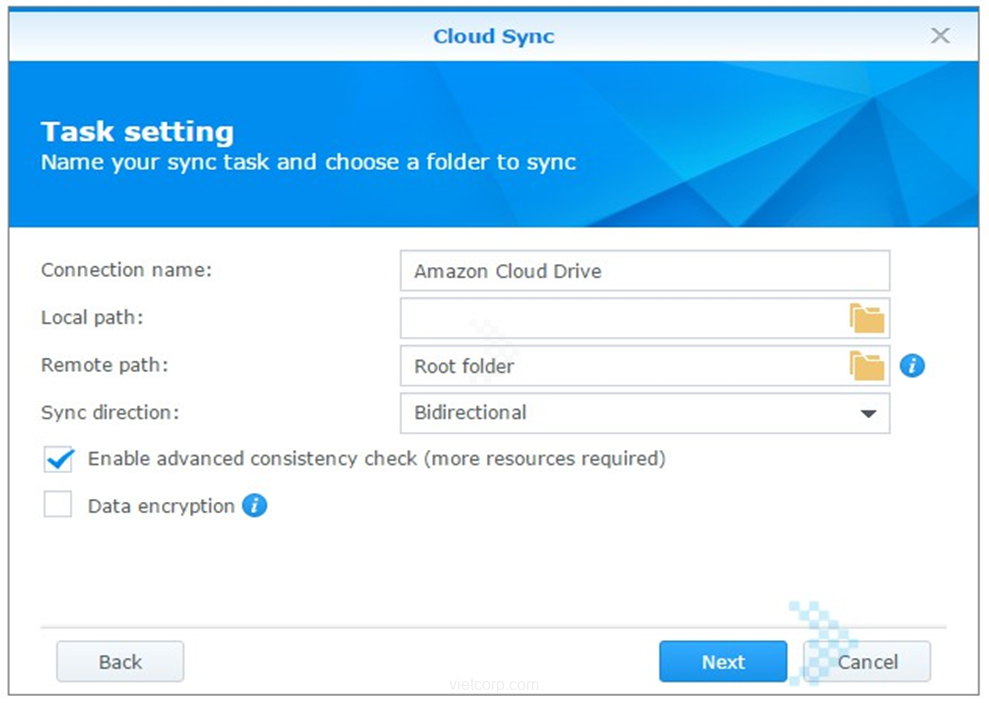Screen dimensions: 989x703
Task: Show the Data encryption info tooltip
Action: click(255, 506)
